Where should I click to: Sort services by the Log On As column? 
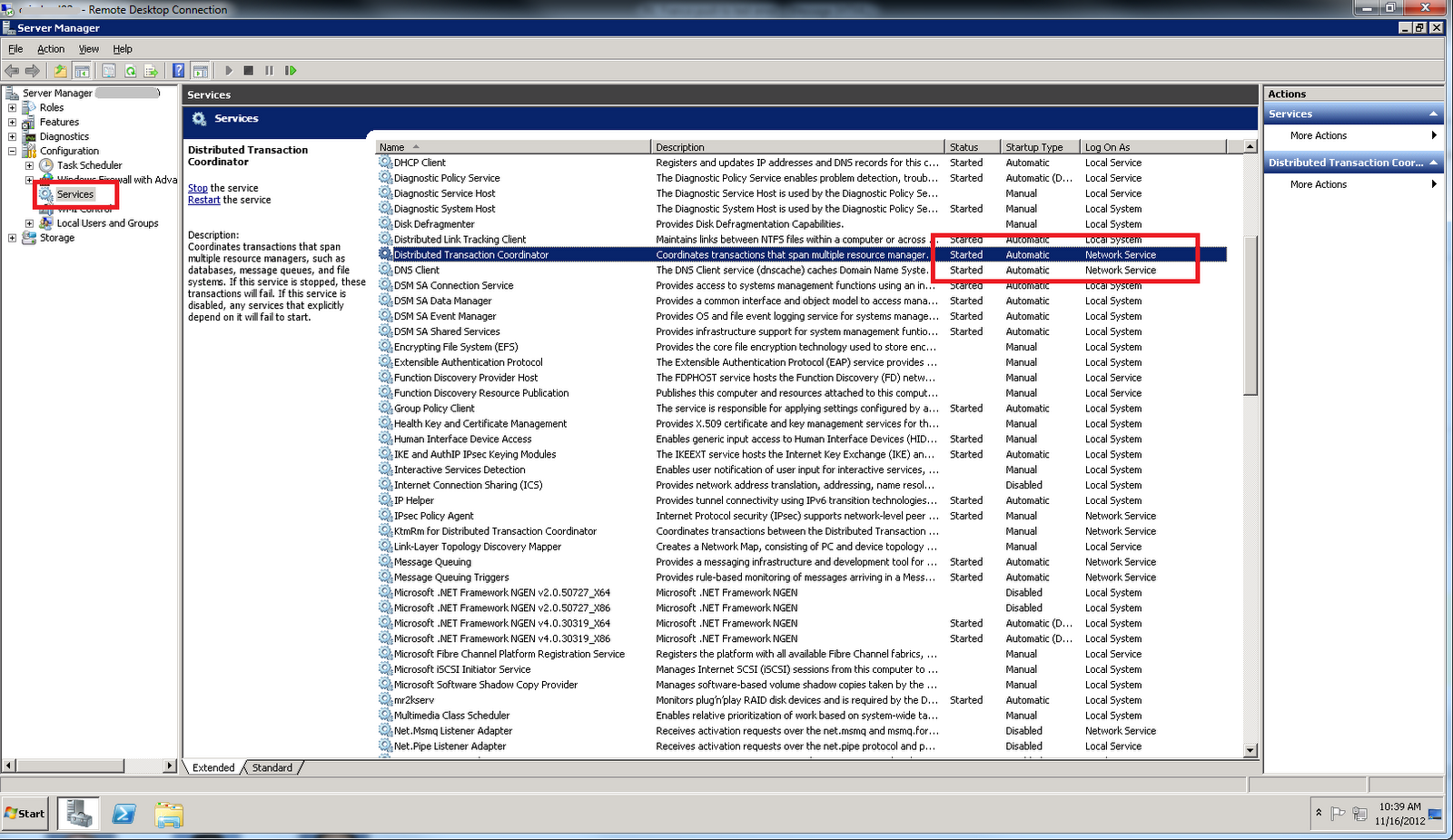(1153, 147)
